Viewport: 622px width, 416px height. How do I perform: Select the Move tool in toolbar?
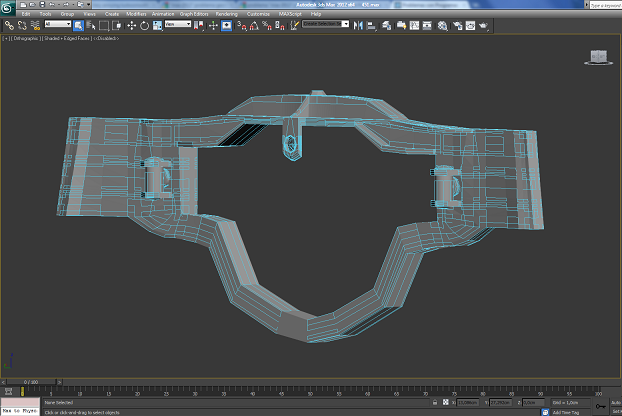131,25
